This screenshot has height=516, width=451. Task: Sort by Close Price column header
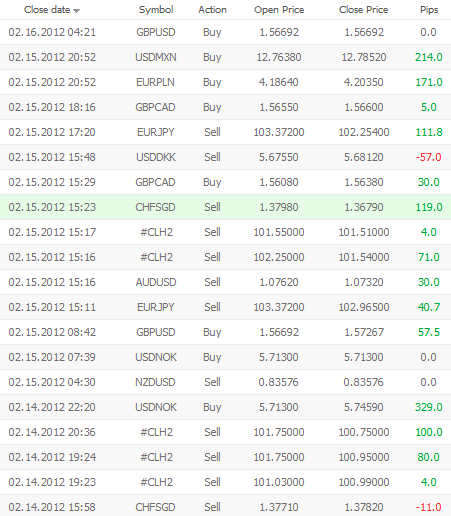[x=364, y=10]
